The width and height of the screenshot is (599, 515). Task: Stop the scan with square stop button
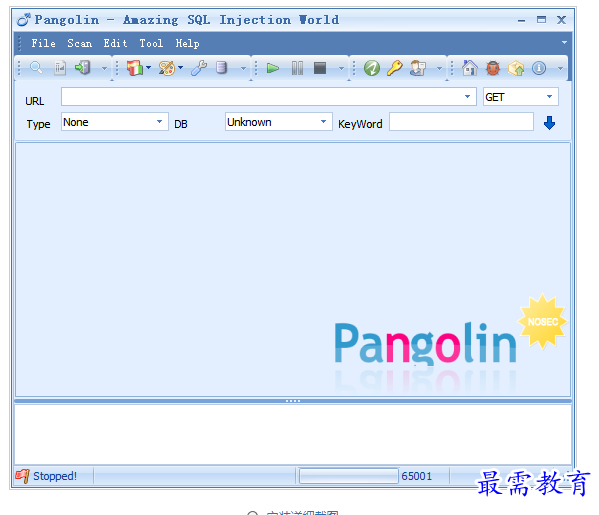tap(320, 68)
